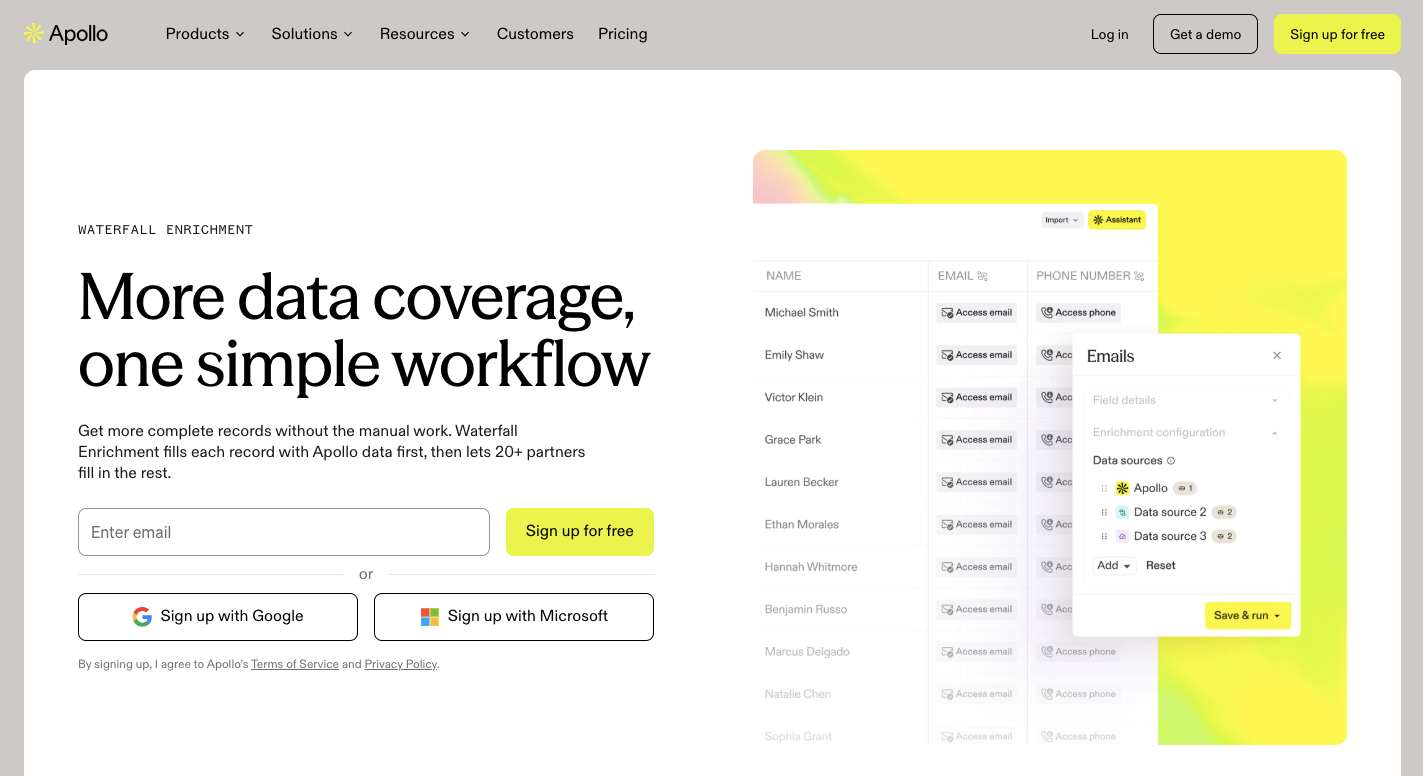
Task: Focus the Enter email input field
Action: tap(284, 532)
